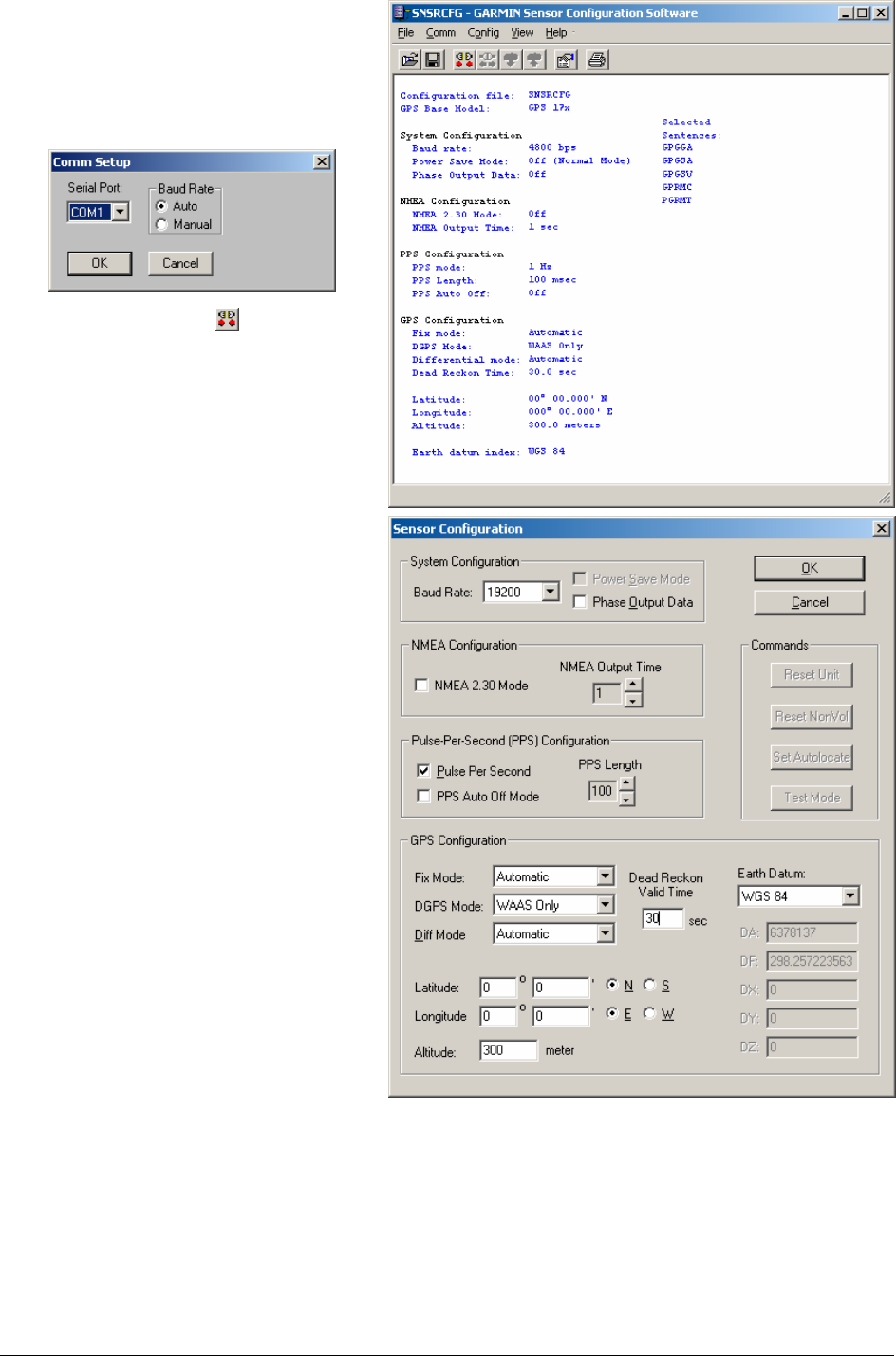Click OK in Sensor Configuration dialog

point(809,568)
